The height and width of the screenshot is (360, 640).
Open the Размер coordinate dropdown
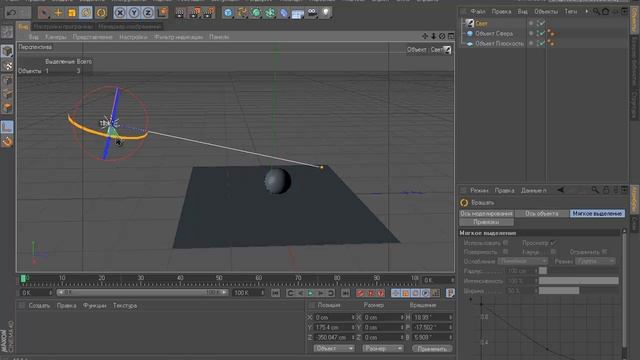click(x=383, y=349)
